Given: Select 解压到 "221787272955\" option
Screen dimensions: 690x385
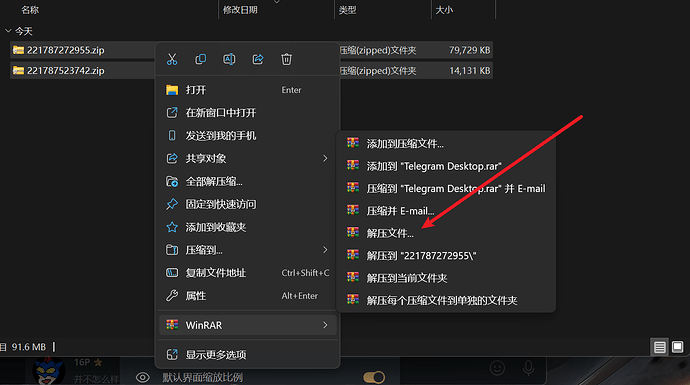Looking at the screenshot, I should point(446,256).
